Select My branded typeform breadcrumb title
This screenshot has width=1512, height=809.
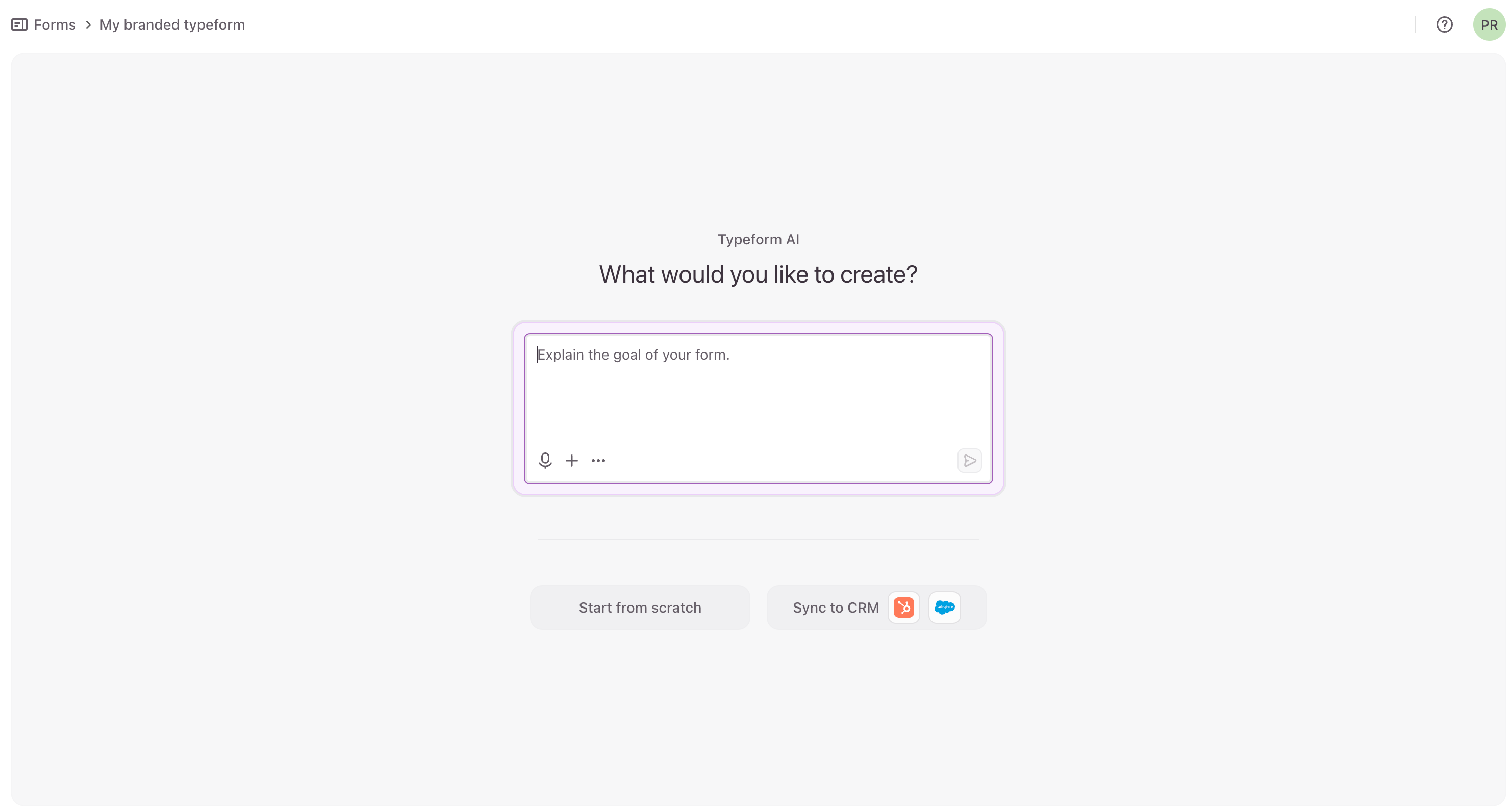click(172, 24)
